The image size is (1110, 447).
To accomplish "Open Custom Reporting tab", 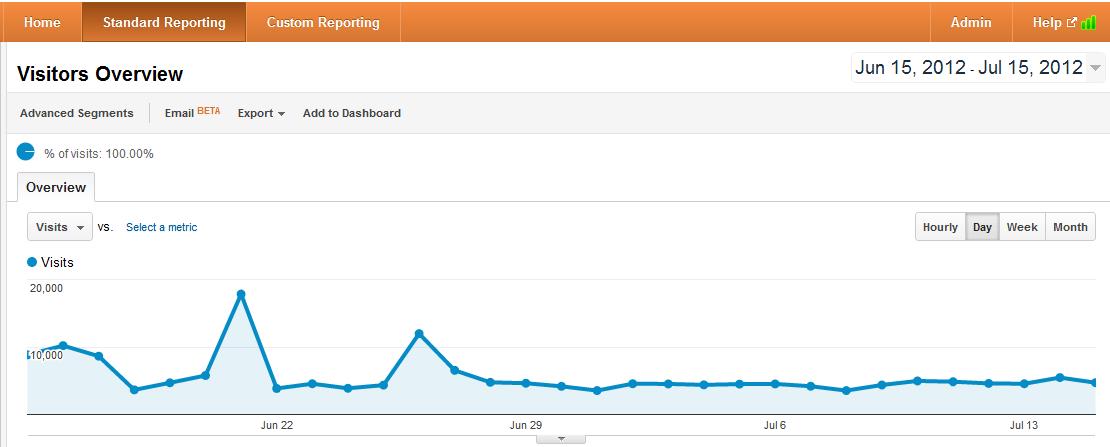I will [323, 22].
